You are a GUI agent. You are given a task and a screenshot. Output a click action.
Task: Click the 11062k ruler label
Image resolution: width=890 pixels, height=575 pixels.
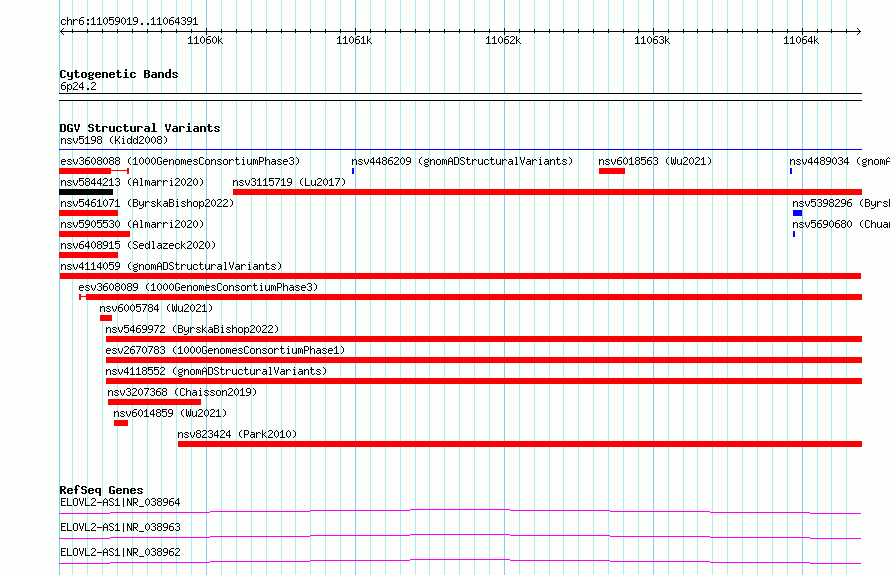click(x=503, y=40)
